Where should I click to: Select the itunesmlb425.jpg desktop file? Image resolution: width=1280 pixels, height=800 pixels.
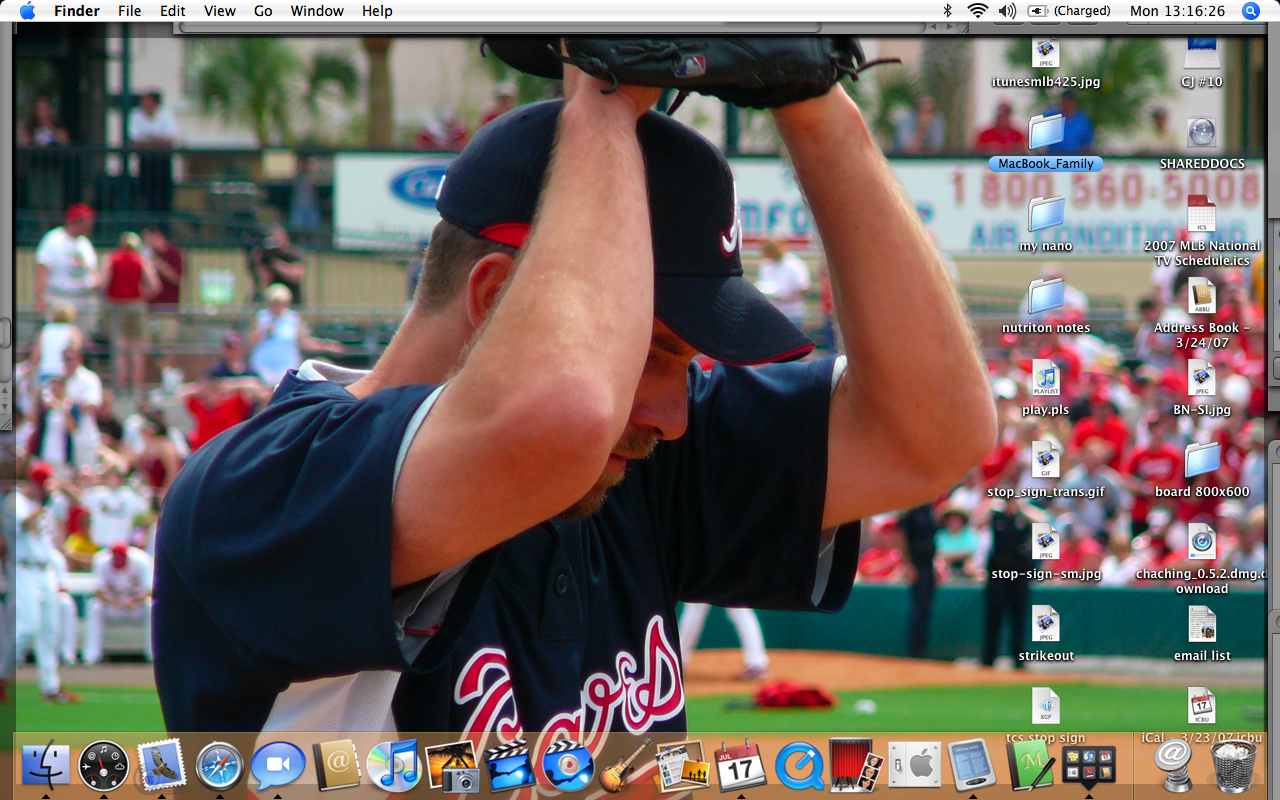(x=1045, y=64)
